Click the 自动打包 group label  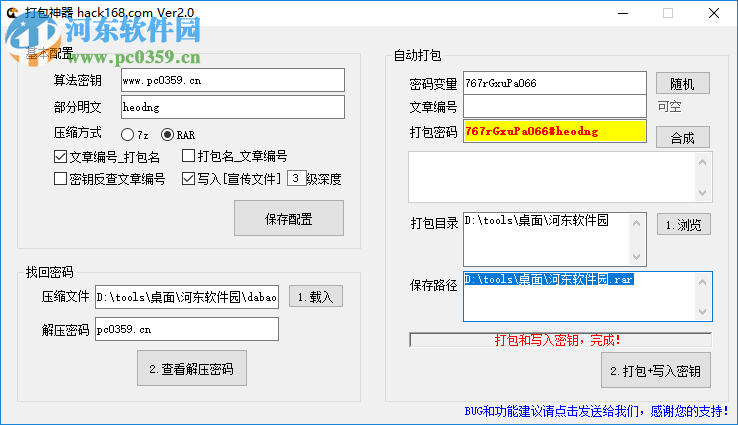click(x=417, y=56)
